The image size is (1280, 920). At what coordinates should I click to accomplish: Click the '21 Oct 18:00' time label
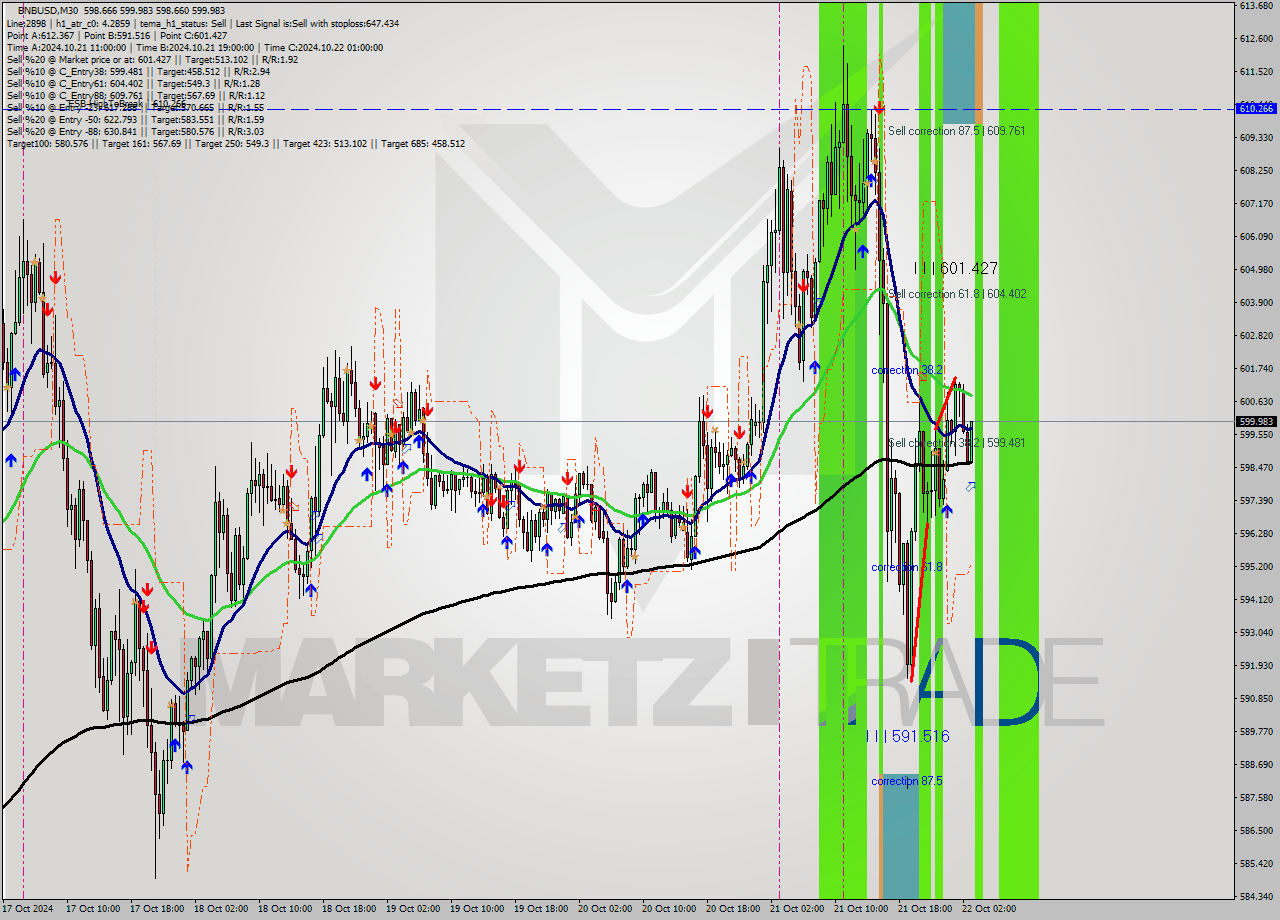tap(924, 910)
